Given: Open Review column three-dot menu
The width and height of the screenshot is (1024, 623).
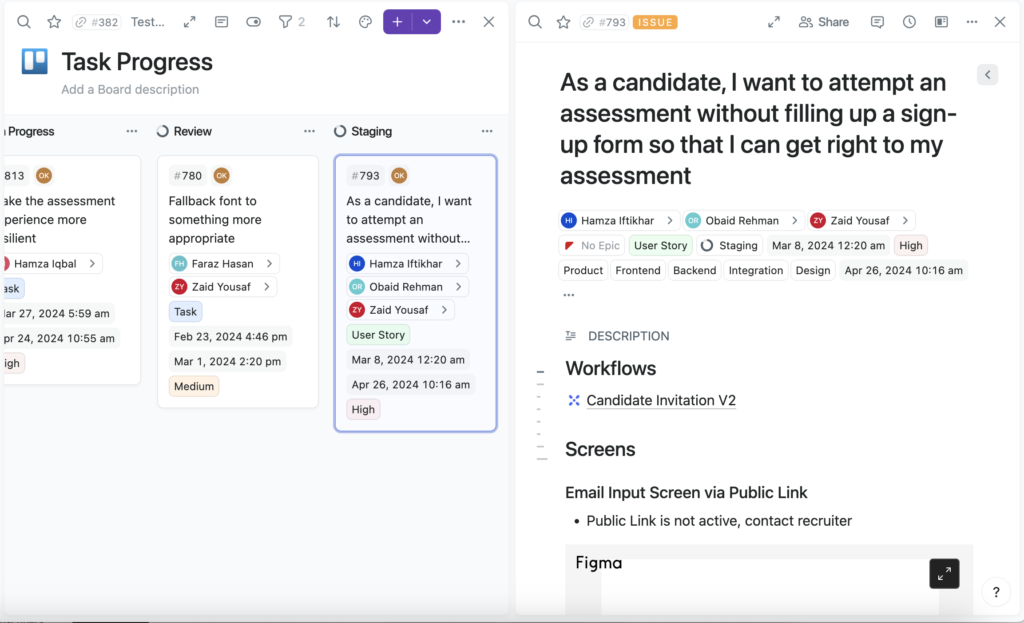Looking at the screenshot, I should [x=310, y=131].
